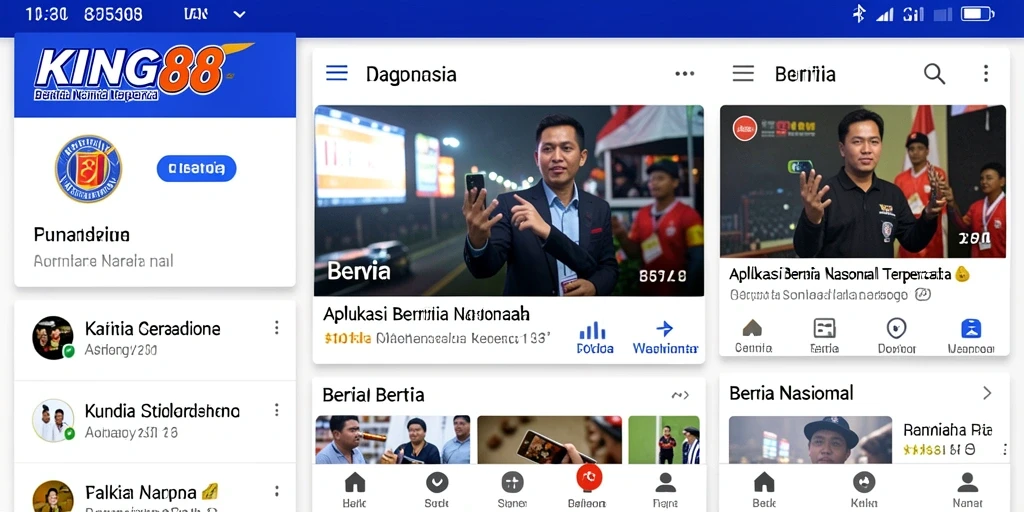Click the signal strength icon in status bar
Screen dimensions: 1024x512
tap(884, 14)
